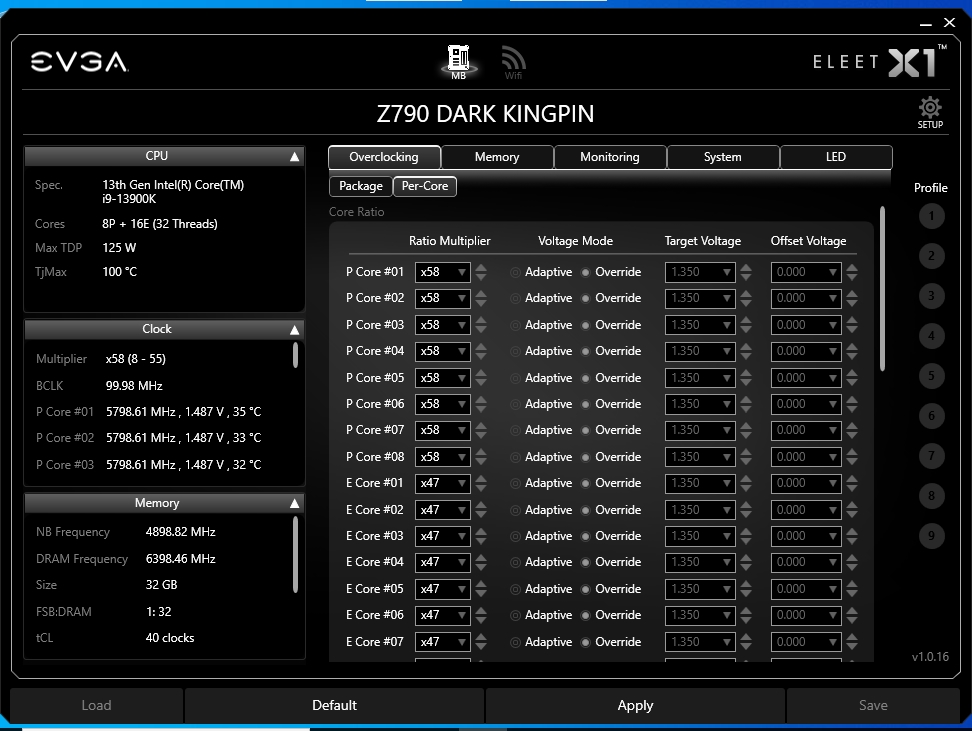This screenshot has width=972, height=731.
Task: Select profile slot 2
Action: click(x=931, y=256)
